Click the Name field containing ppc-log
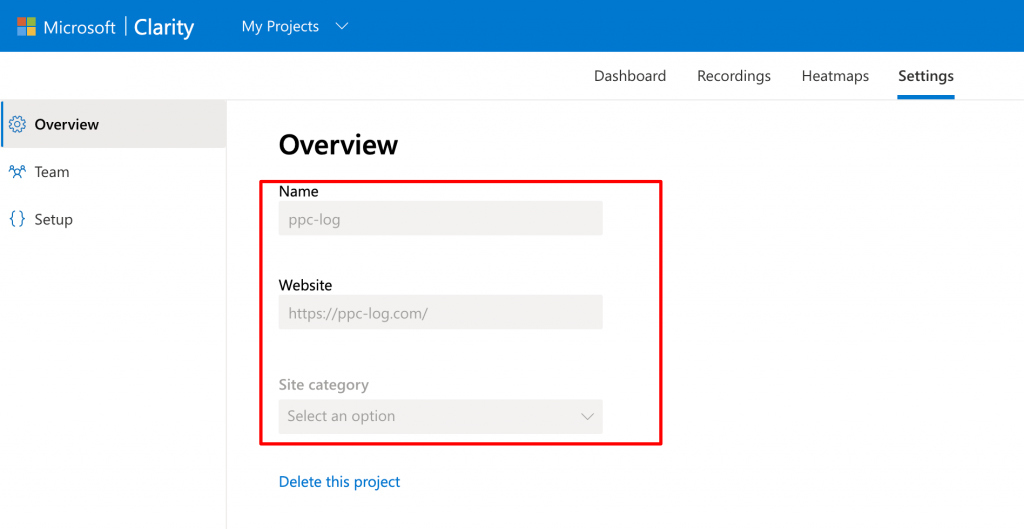The image size is (1024, 529). (440, 218)
